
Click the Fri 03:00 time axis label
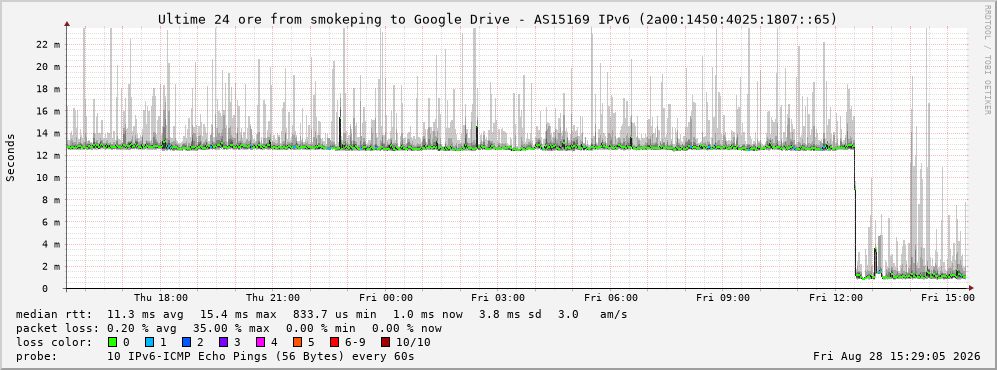tap(498, 298)
